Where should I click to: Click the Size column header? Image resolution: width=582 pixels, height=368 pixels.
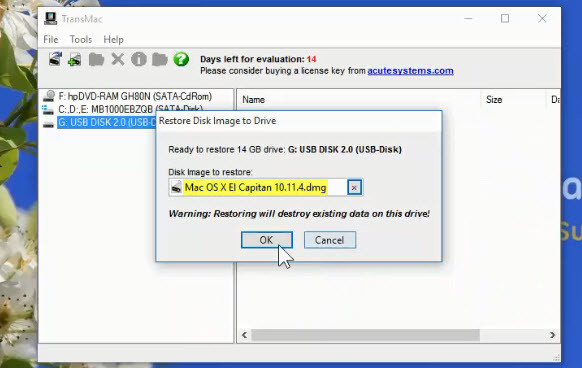pos(494,100)
